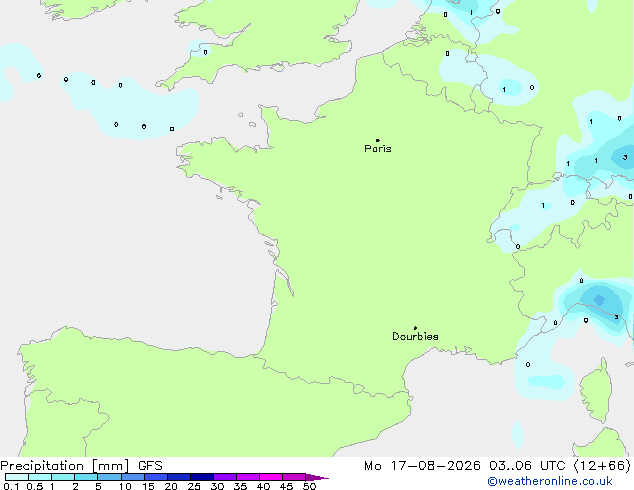Pick the 45–50 mm legend swatch
634x490 pixels.
click(x=294, y=477)
